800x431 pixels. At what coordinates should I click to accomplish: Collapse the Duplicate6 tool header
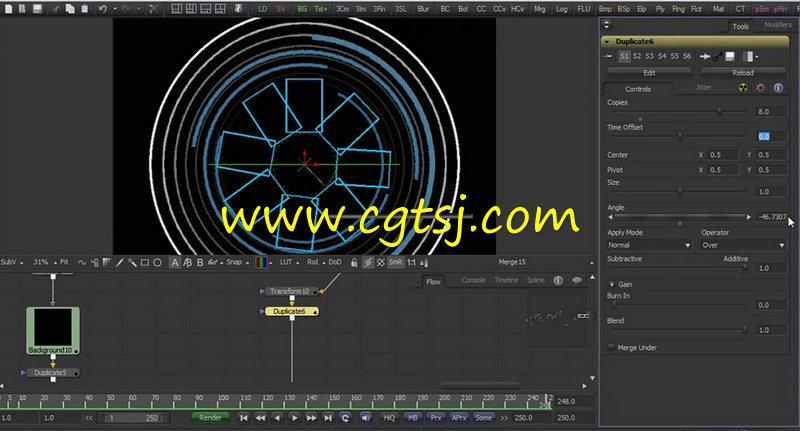(607, 41)
